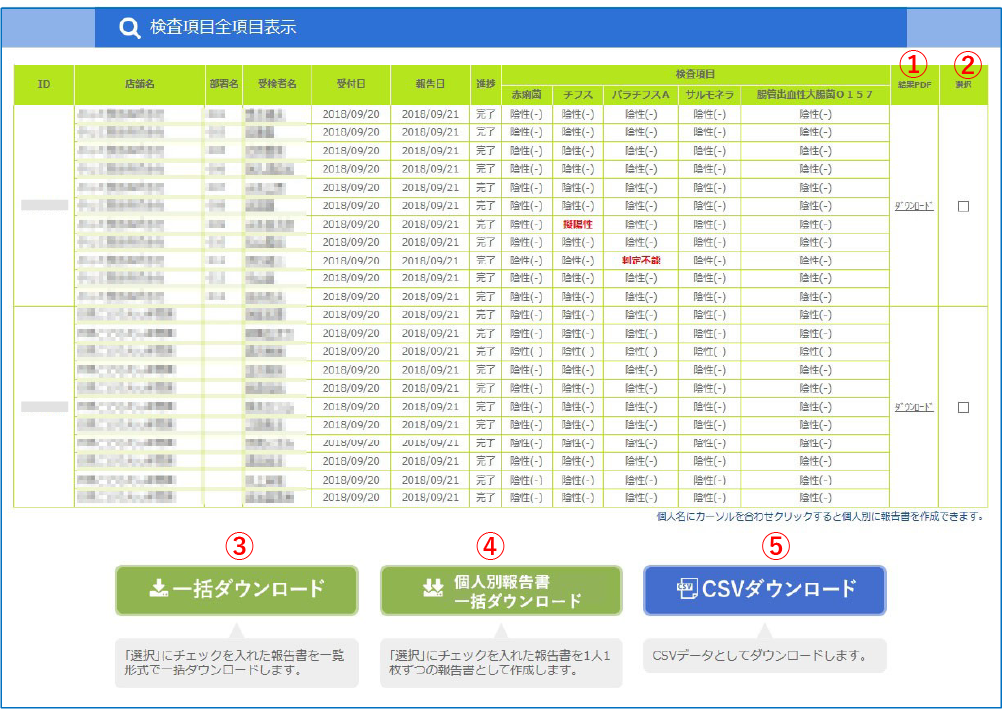Click 受付日 cell in the 判定不能 row
Image resolution: width=1003 pixels, height=709 pixels.
(351, 260)
